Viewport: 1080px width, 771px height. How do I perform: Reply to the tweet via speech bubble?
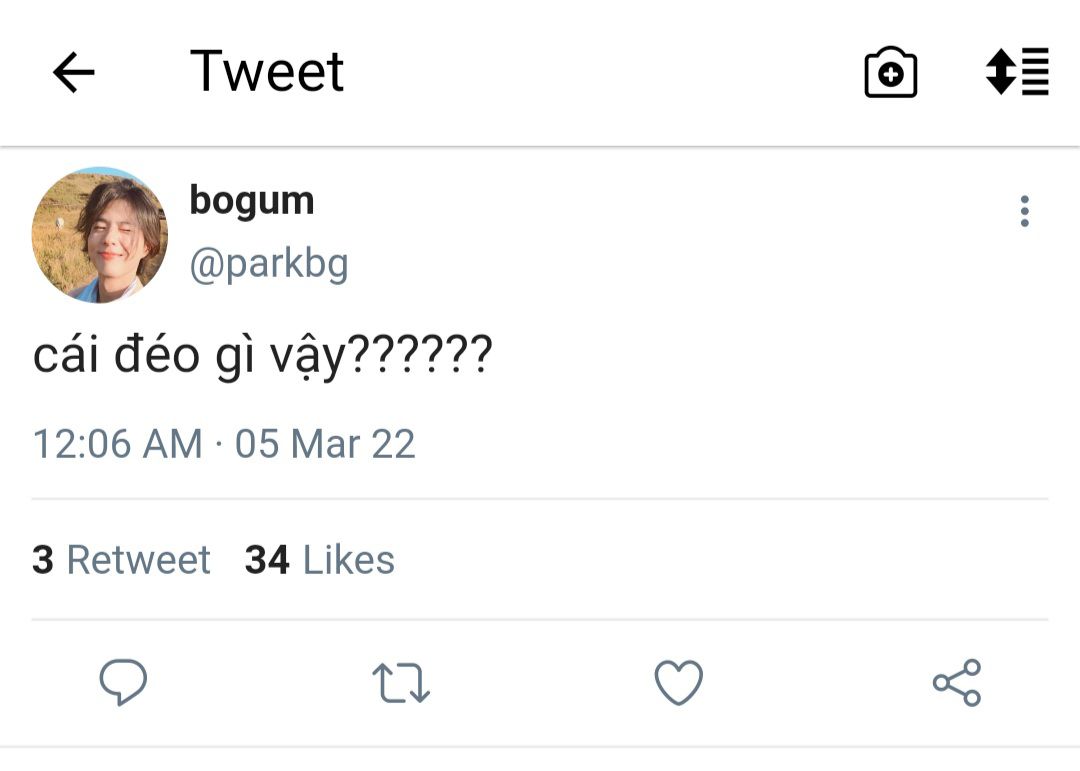click(x=123, y=683)
